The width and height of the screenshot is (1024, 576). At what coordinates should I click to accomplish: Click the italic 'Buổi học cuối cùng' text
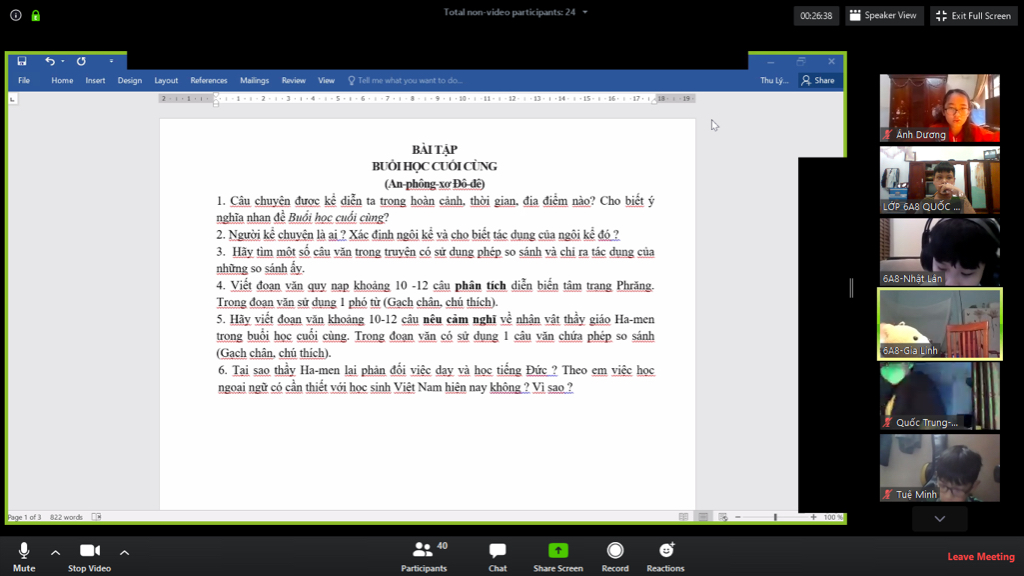pyautogui.click(x=336, y=217)
